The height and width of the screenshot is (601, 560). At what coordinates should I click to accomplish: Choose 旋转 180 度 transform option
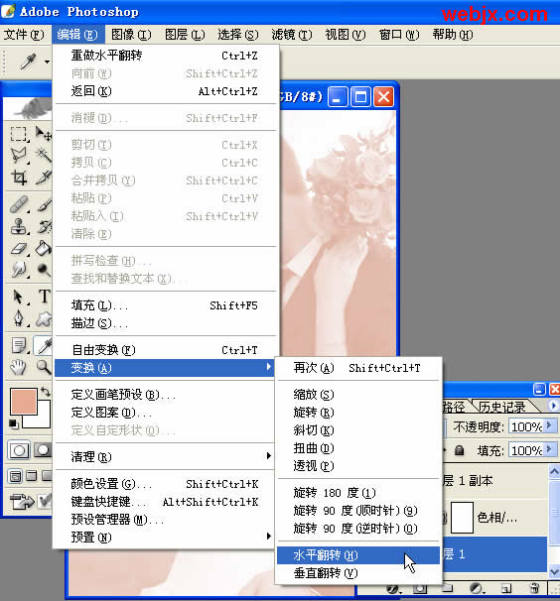[358, 493]
